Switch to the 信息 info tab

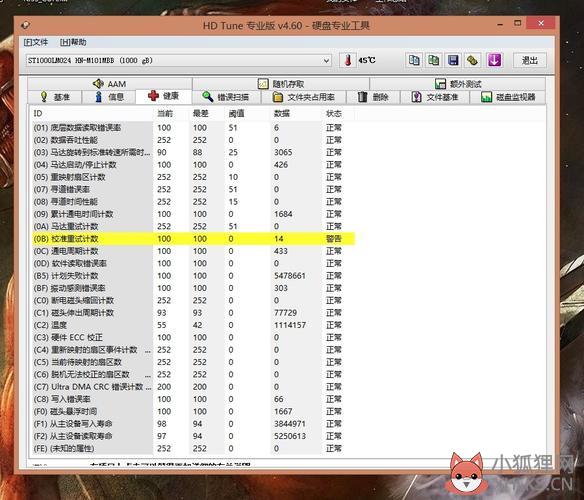(x=109, y=97)
